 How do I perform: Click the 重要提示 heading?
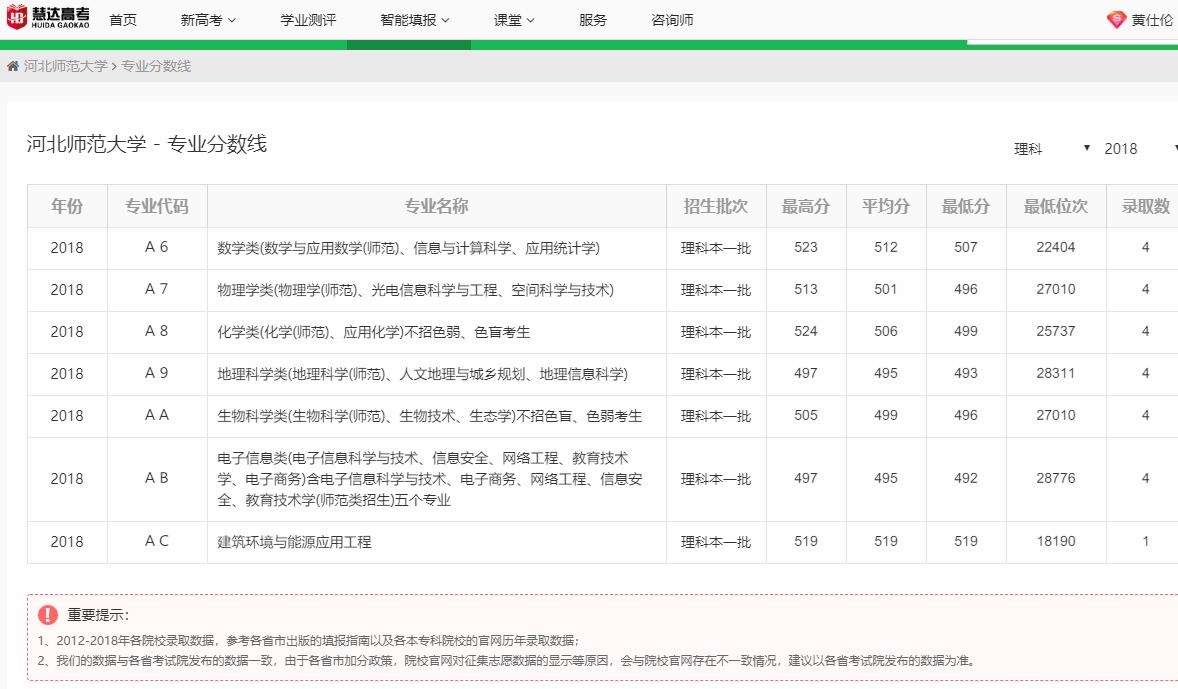tap(98, 615)
